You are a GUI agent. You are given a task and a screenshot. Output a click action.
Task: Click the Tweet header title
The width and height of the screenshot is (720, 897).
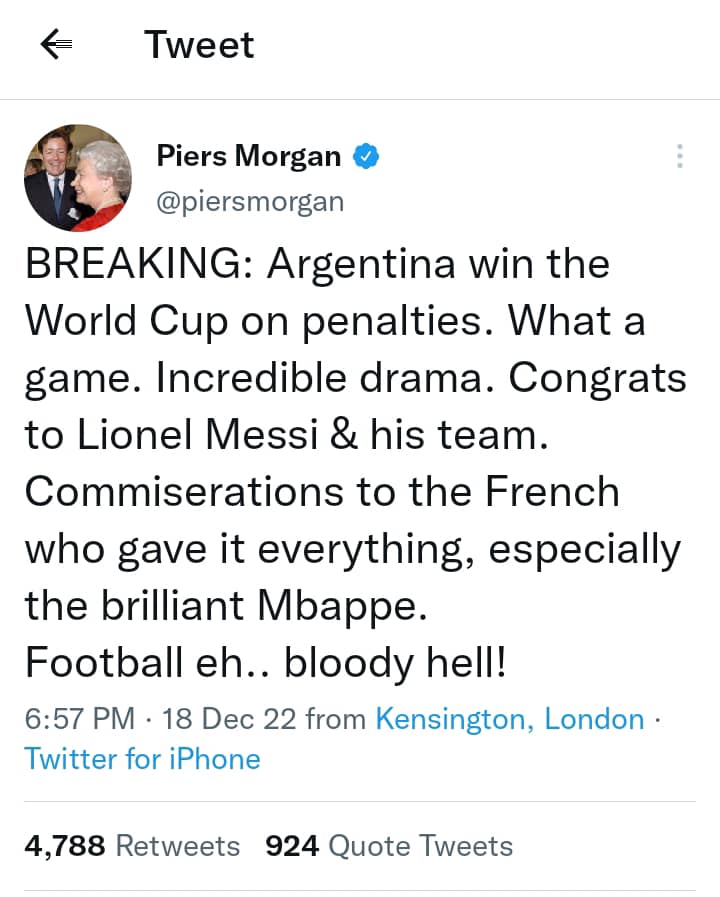(199, 45)
